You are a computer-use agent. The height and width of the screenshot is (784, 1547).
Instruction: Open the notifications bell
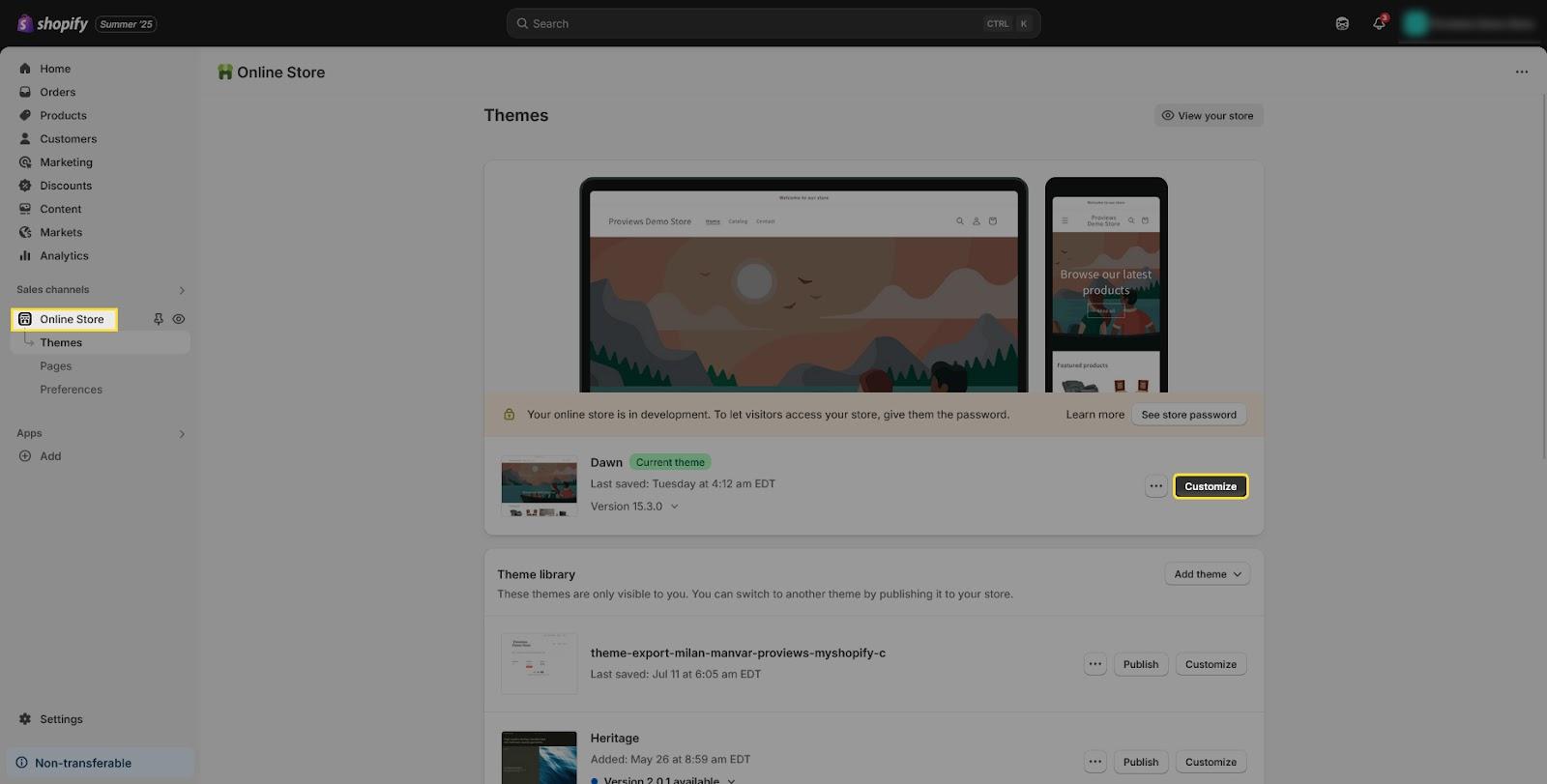[x=1379, y=23]
